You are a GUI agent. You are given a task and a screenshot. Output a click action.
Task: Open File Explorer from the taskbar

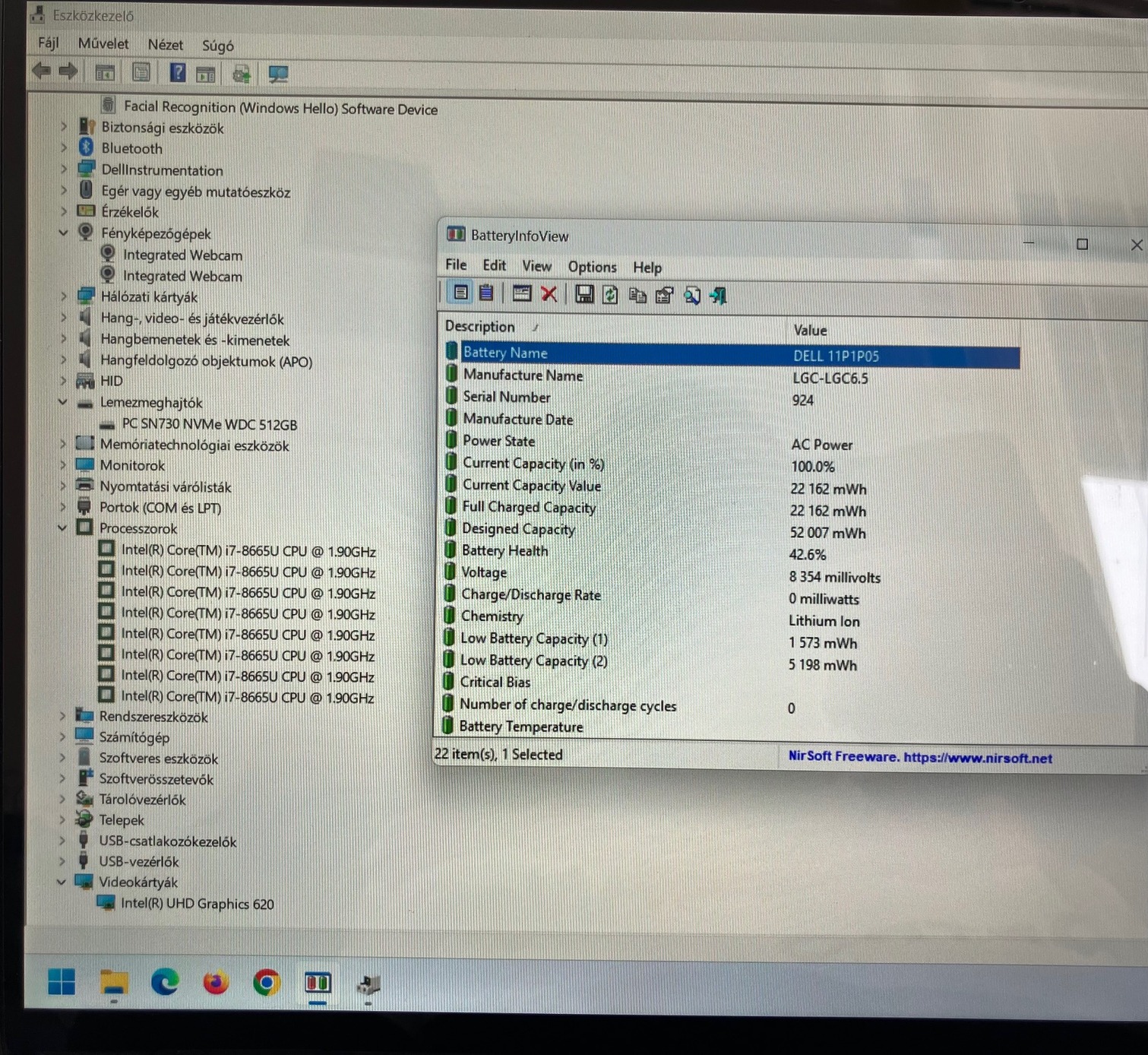114,983
